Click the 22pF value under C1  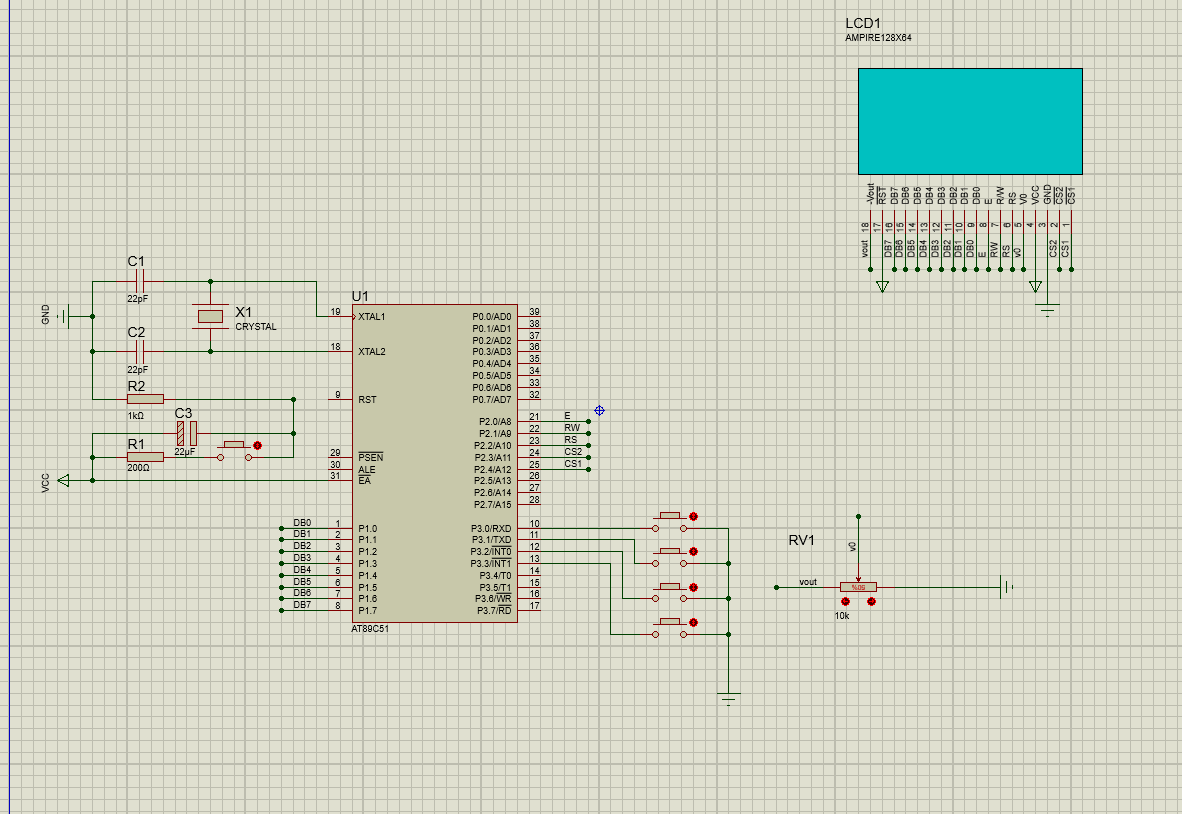[137, 299]
